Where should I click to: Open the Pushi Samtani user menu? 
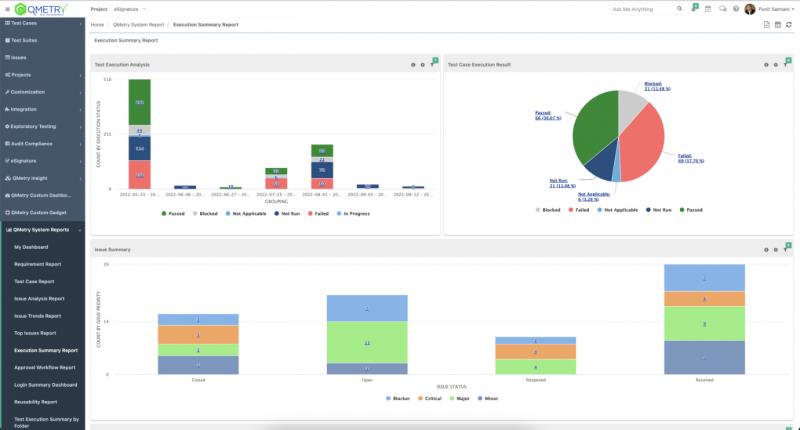click(770, 9)
